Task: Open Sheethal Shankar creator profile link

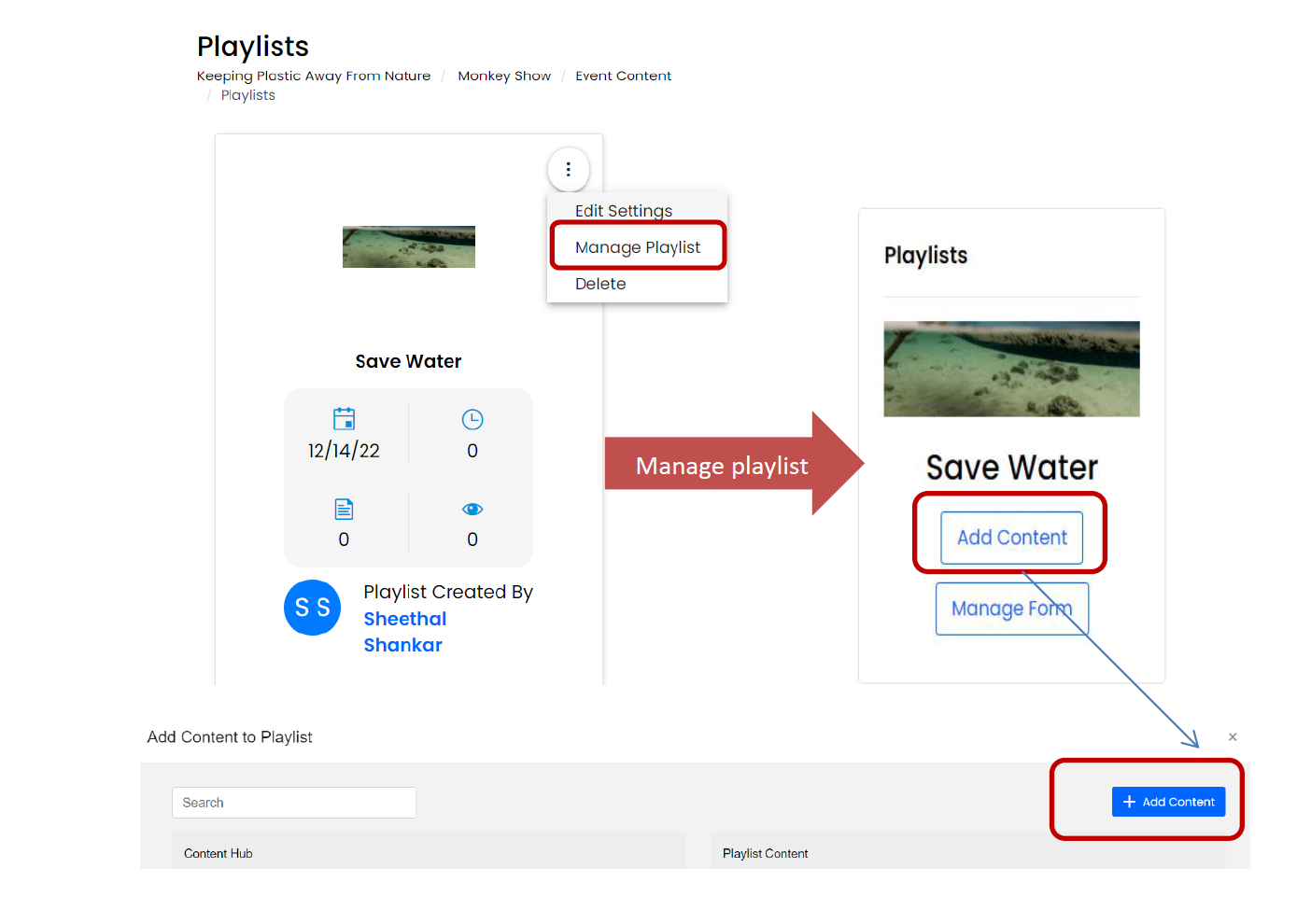Action: pyautogui.click(x=405, y=631)
